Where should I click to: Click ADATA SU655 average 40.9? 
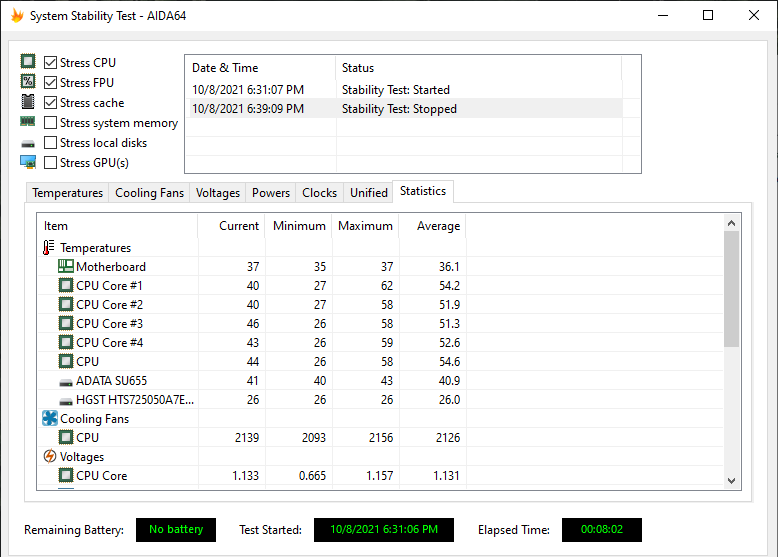pos(450,380)
